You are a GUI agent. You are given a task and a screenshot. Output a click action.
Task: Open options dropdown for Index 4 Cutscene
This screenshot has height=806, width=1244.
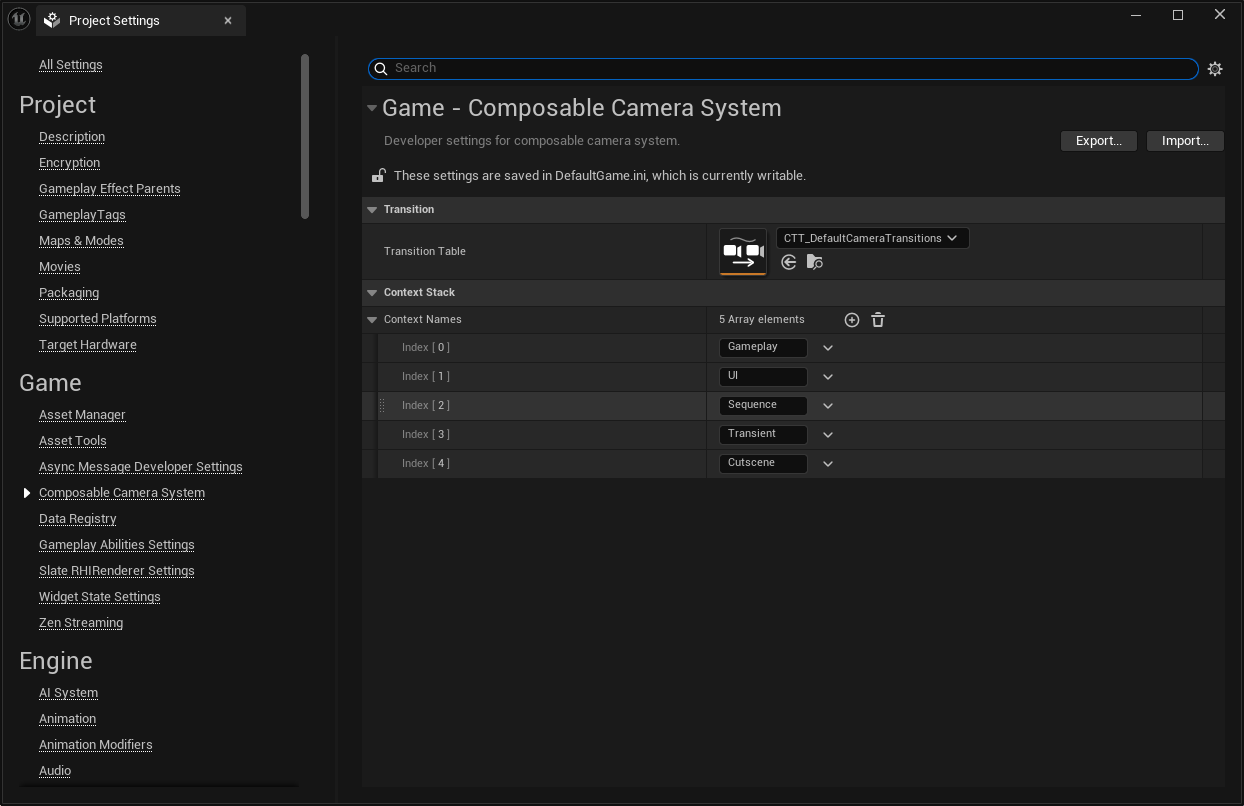(828, 464)
